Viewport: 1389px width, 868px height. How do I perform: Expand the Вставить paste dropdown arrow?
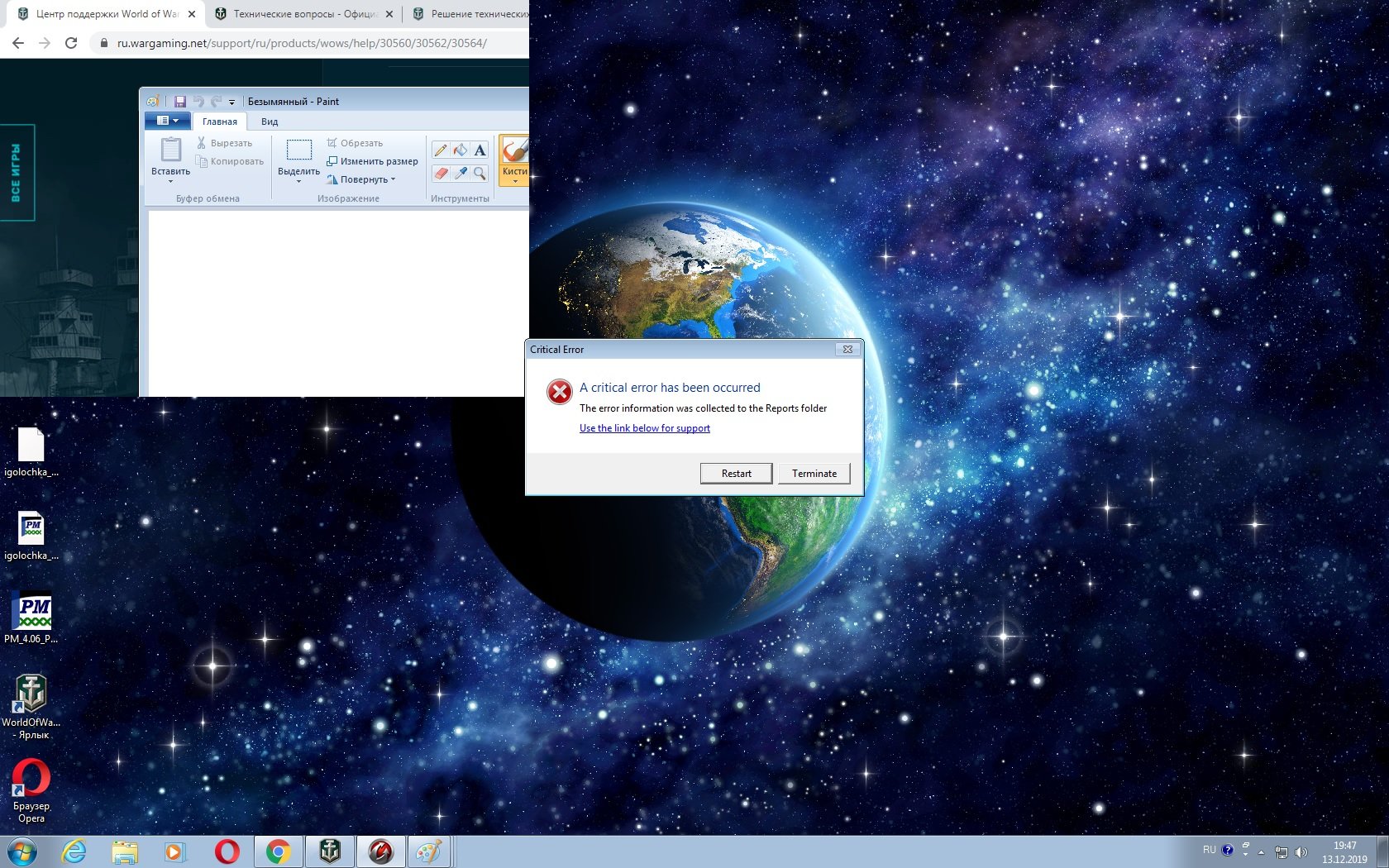(170, 181)
